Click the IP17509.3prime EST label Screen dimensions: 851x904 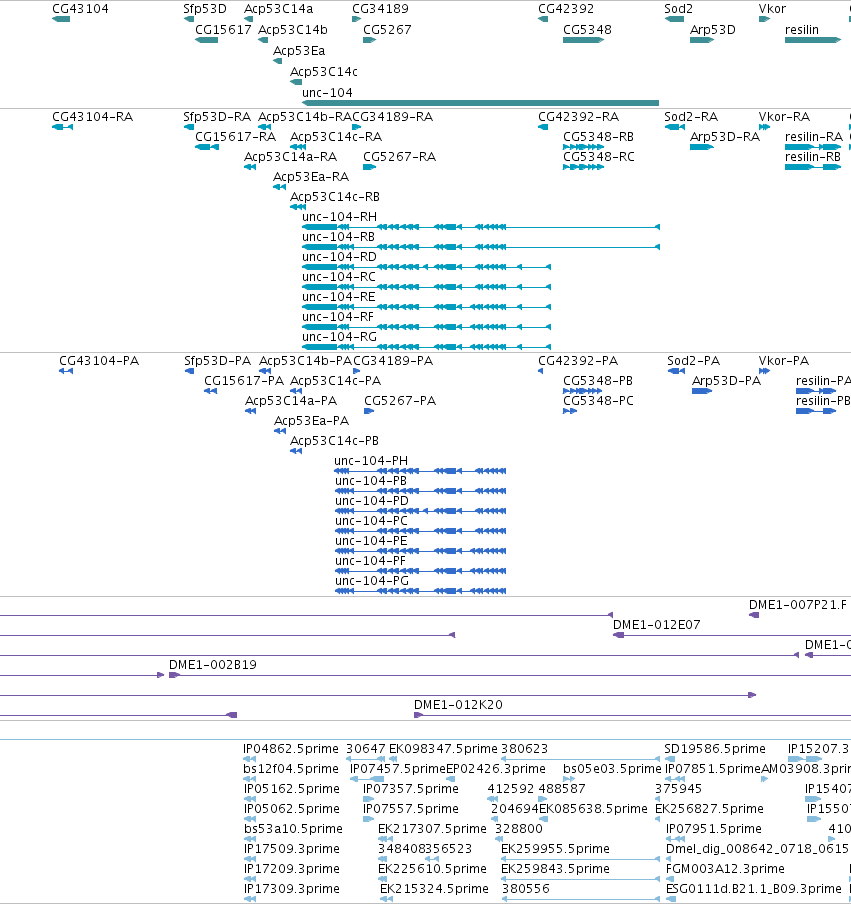click(x=292, y=849)
